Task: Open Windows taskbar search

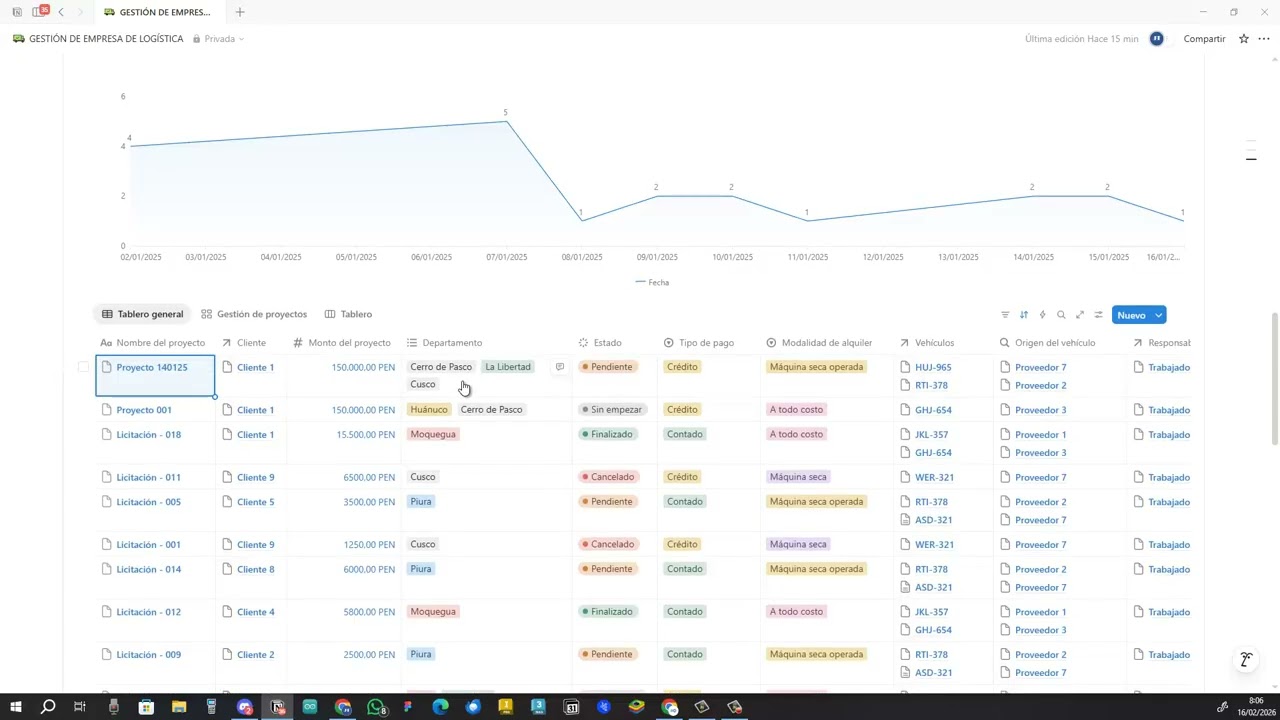Action: [x=47, y=707]
